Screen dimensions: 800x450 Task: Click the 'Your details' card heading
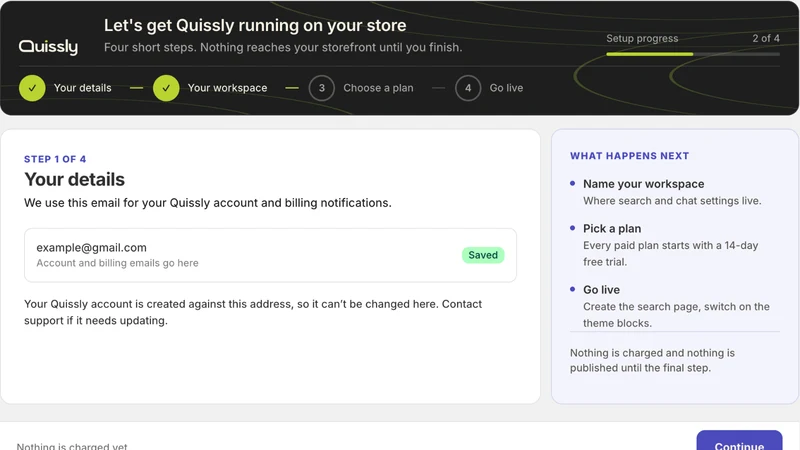click(74, 180)
